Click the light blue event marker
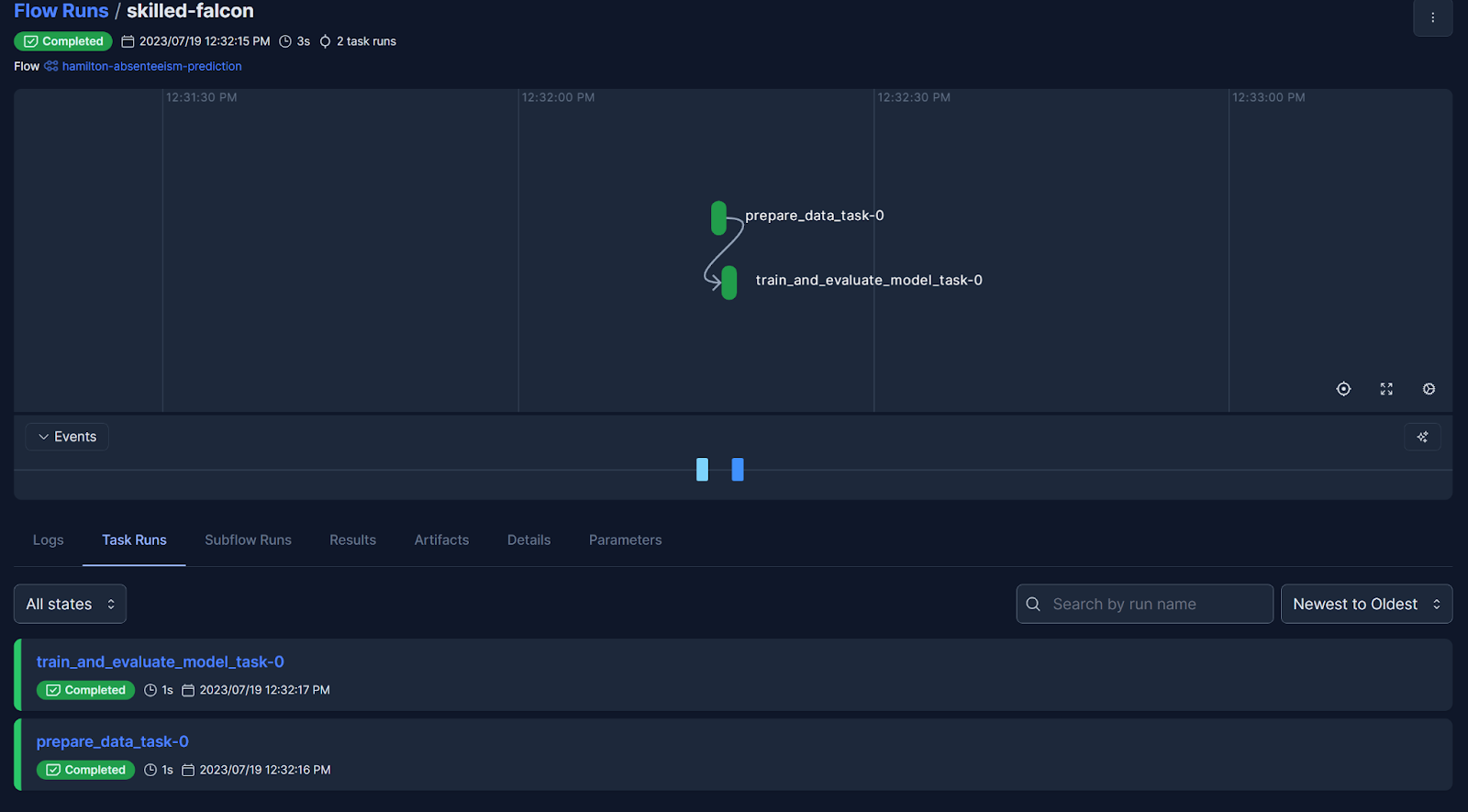 (702, 470)
